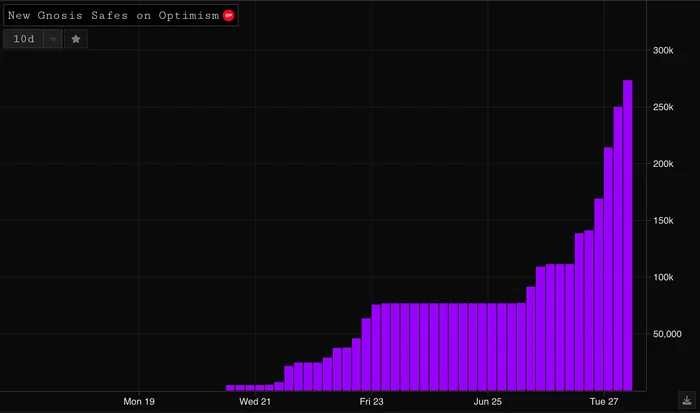Click the Wed 21 x-axis label

[x=255, y=401]
